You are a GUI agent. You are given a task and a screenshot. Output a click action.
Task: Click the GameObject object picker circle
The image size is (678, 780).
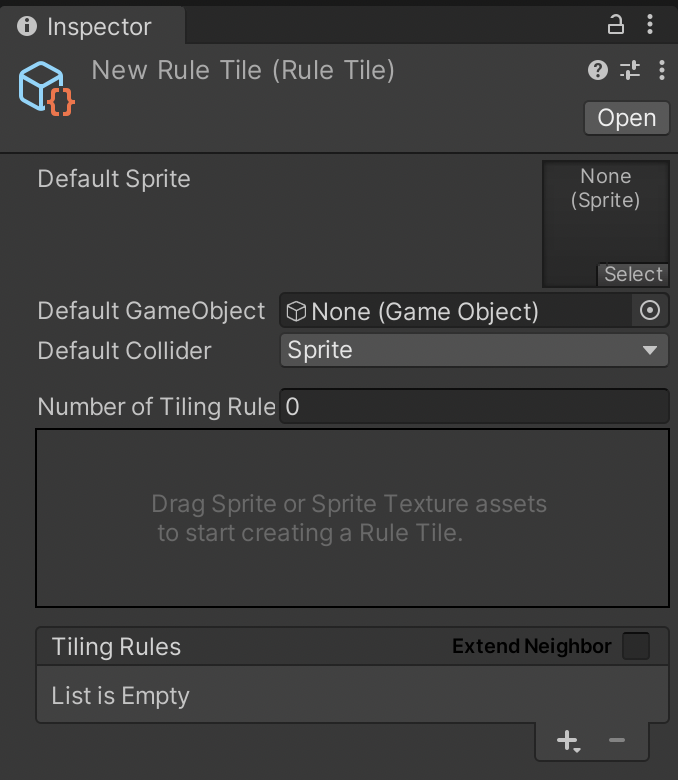click(x=650, y=310)
